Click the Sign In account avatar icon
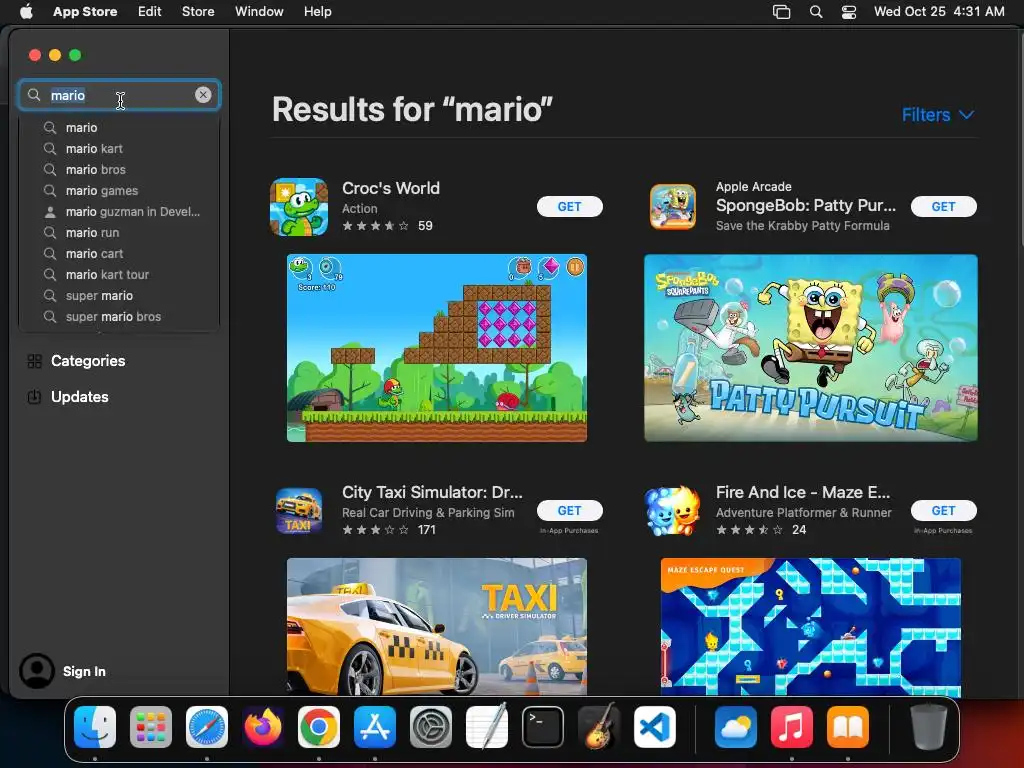The height and width of the screenshot is (768, 1024). [37, 671]
